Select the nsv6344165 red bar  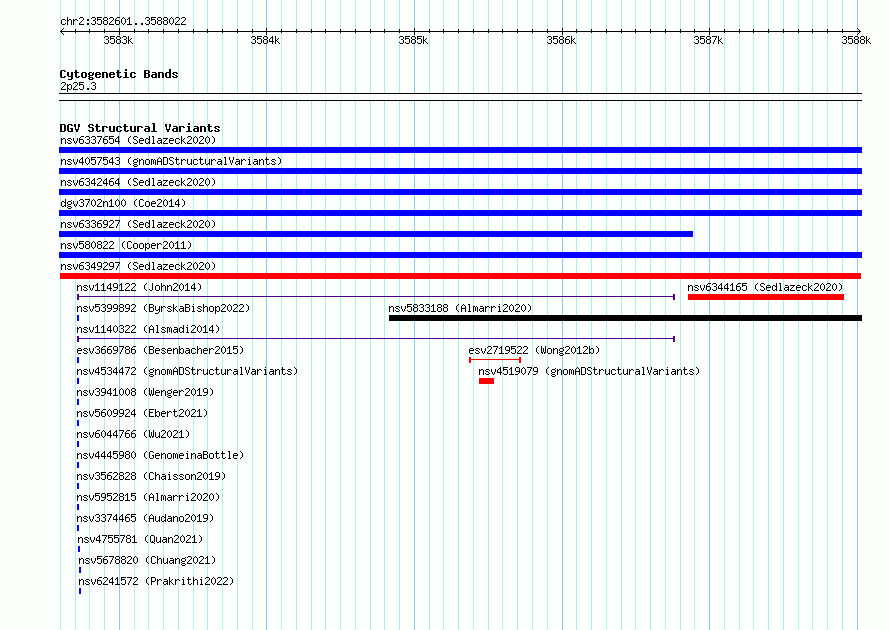click(766, 297)
